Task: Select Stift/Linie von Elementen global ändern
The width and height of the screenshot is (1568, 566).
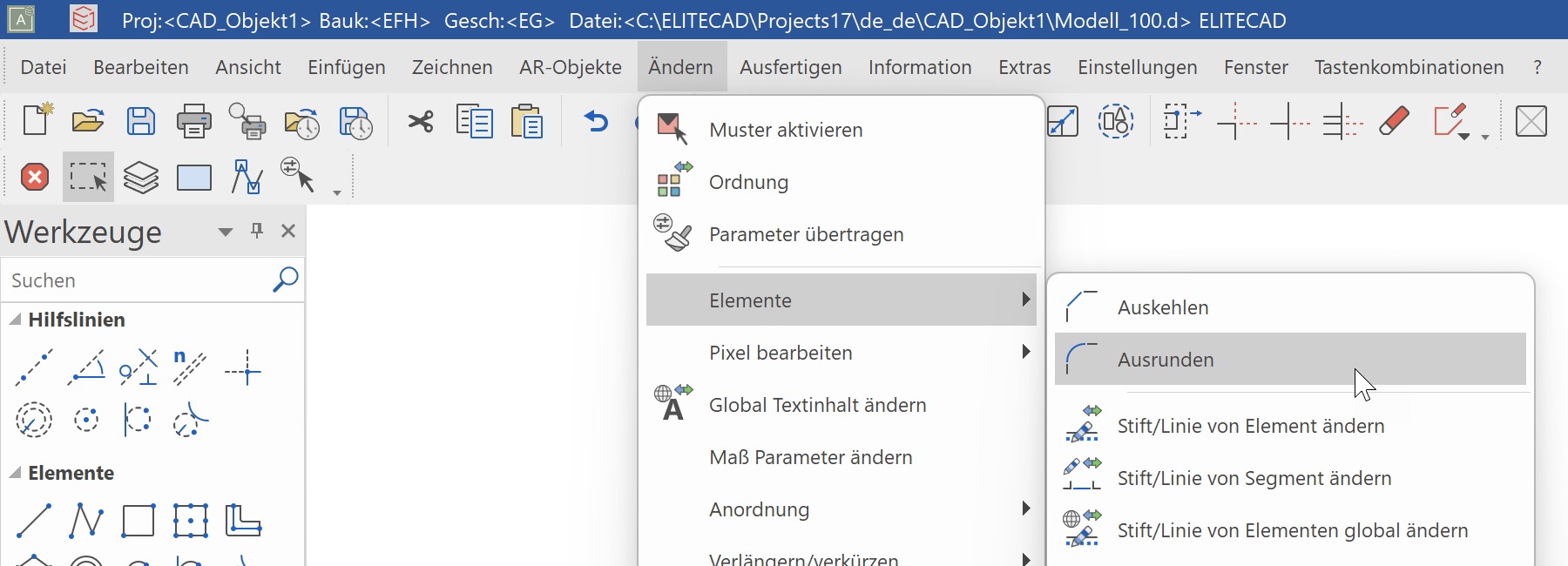Action: click(x=1290, y=529)
